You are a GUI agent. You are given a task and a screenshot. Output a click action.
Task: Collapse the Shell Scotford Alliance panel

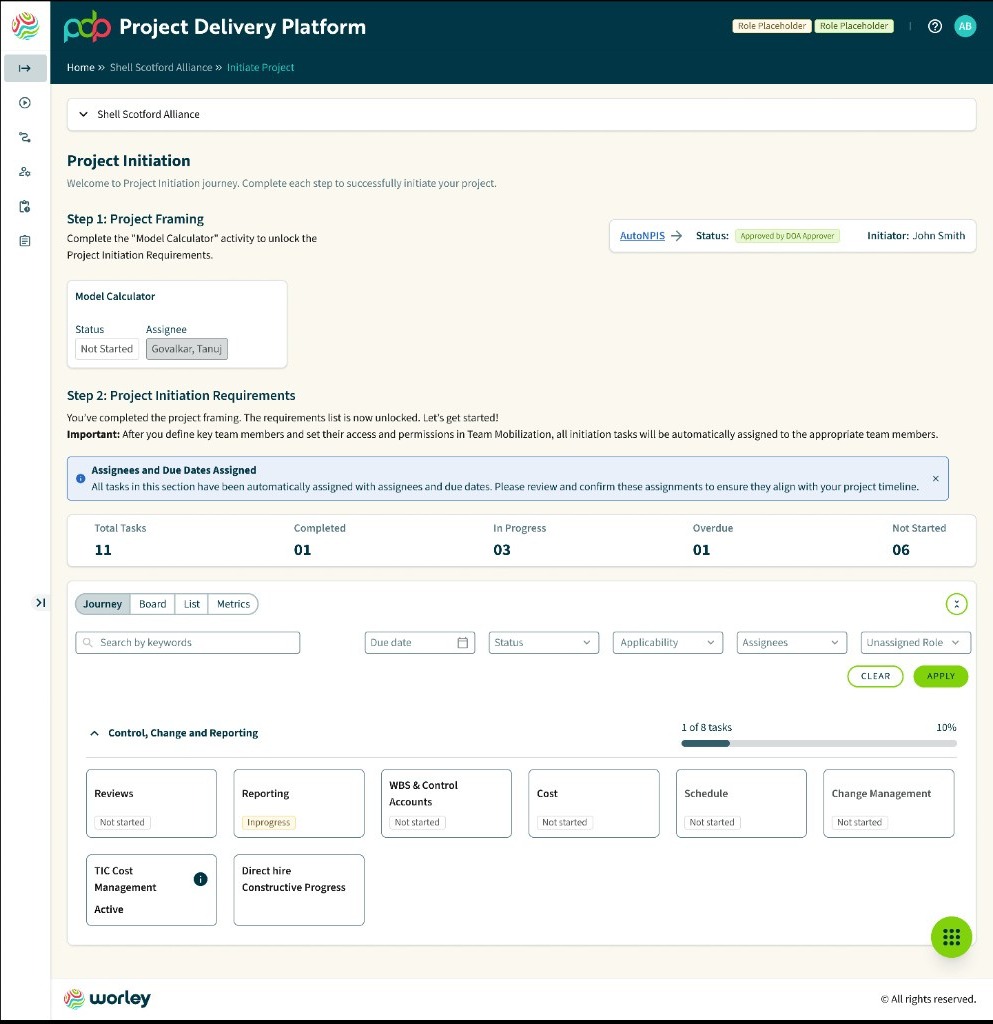[x=83, y=114]
